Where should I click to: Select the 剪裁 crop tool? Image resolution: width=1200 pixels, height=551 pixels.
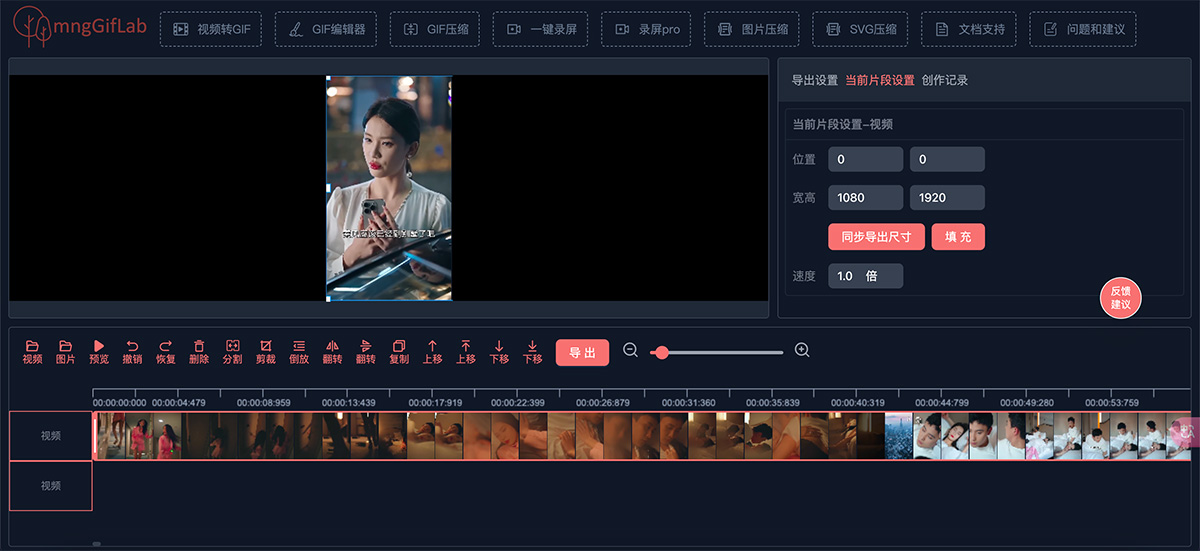pyautogui.click(x=265, y=346)
